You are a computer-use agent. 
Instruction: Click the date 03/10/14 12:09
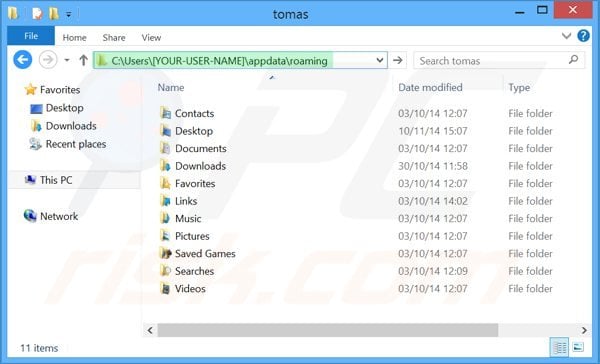433,271
